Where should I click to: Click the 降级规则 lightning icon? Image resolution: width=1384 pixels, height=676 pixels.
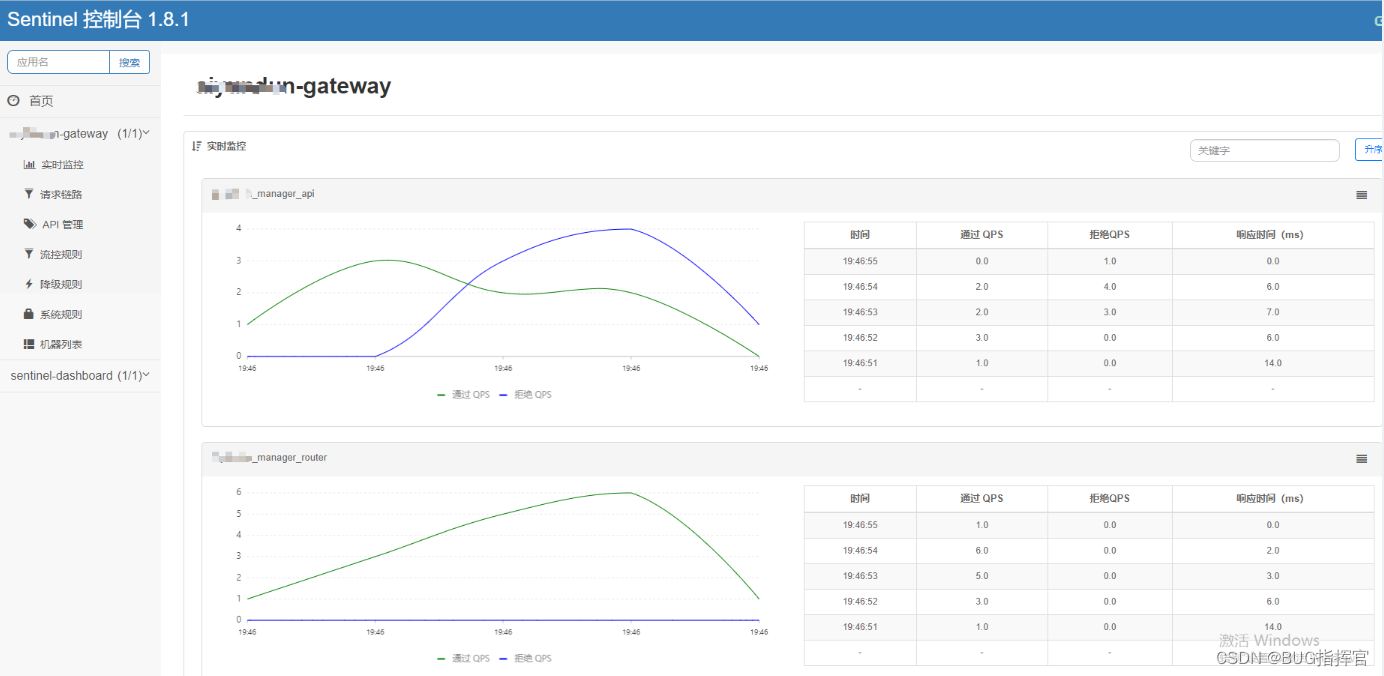pyautogui.click(x=29, y=284)
